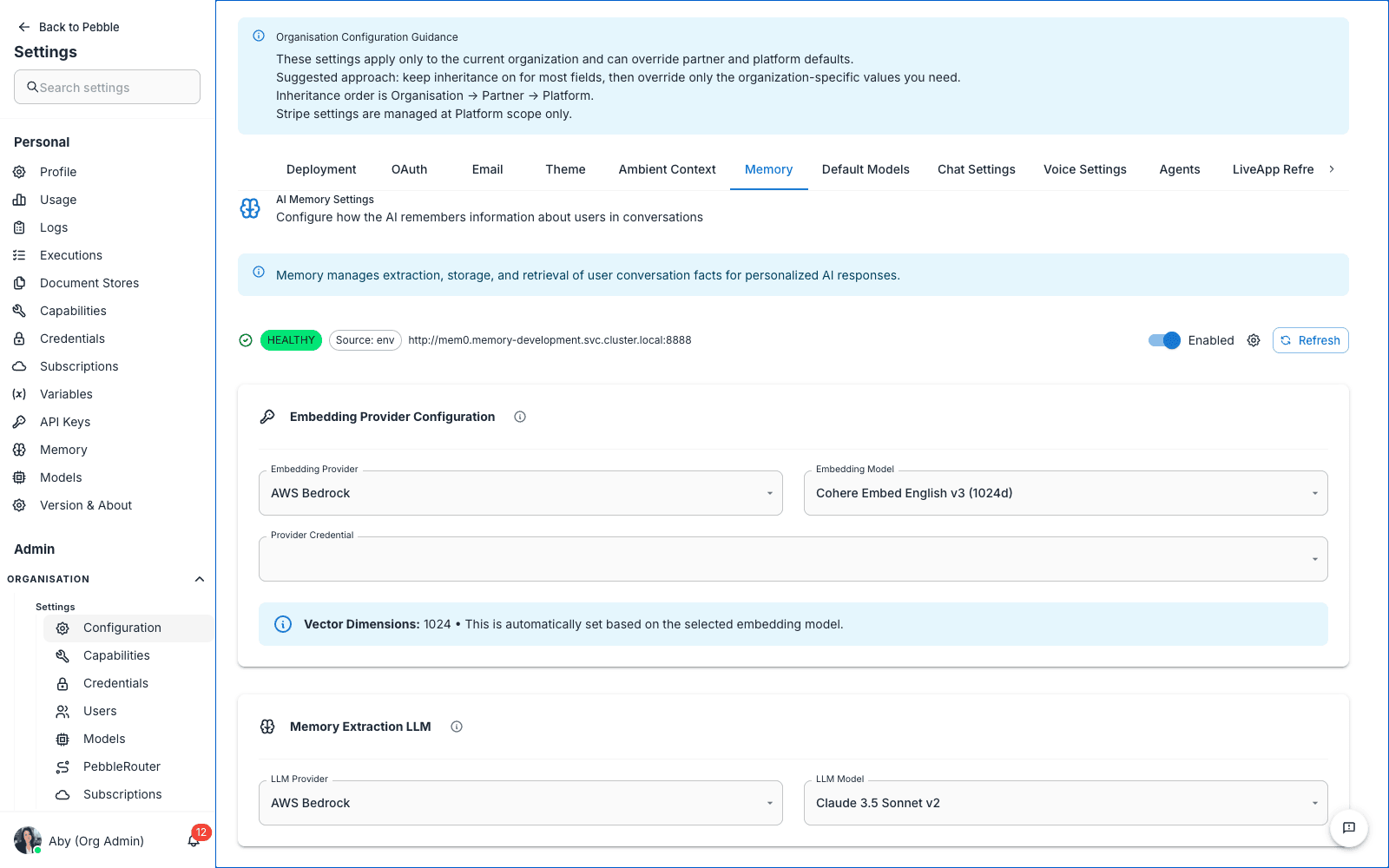Switch to the Ambient Context tab
This screenshot has height=868, width=1389.
[x=667, y=169]
